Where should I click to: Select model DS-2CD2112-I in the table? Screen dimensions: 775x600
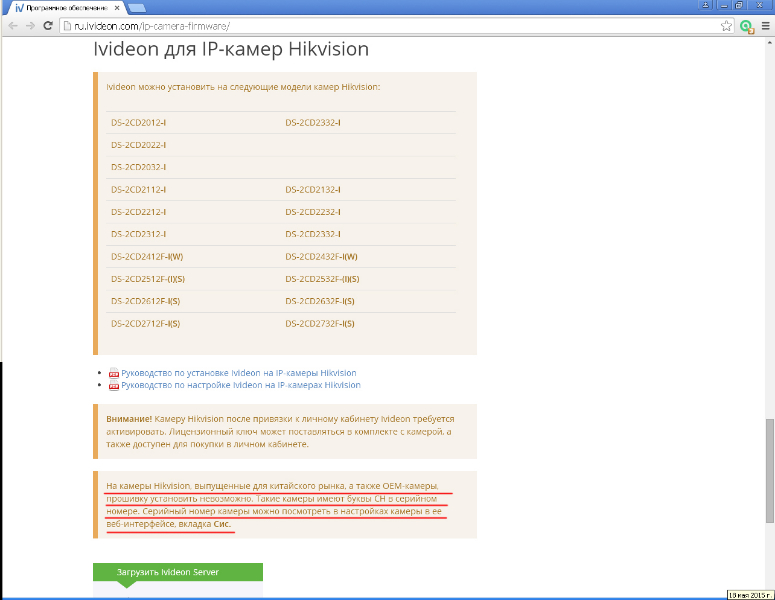[138, 189]
